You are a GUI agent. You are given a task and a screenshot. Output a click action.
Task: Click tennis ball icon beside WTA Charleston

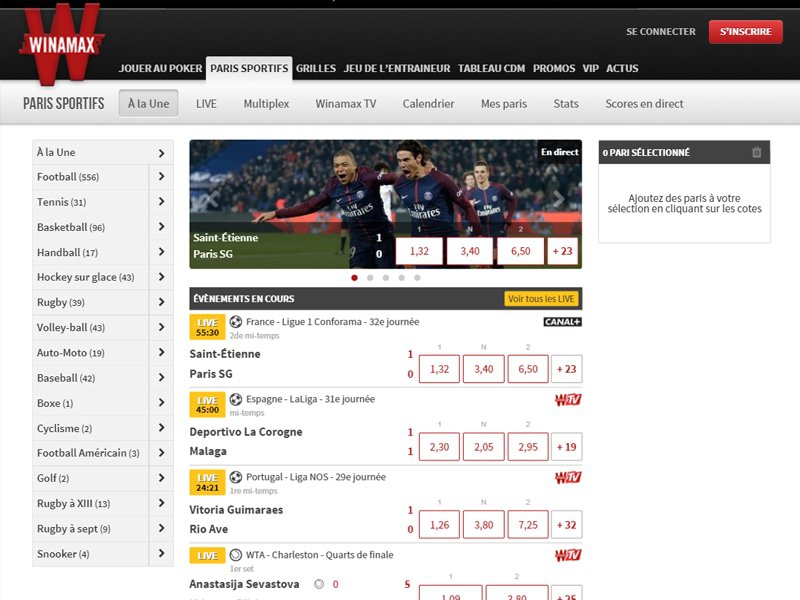pos(236,554)
